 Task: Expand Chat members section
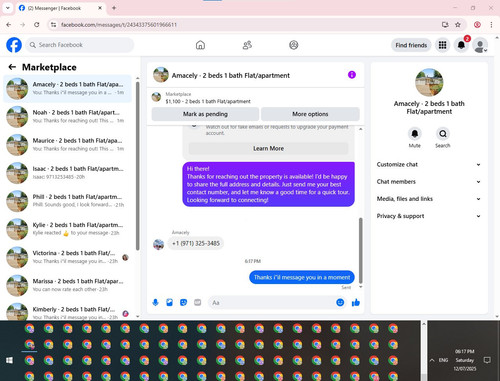[x=429, y=182]
